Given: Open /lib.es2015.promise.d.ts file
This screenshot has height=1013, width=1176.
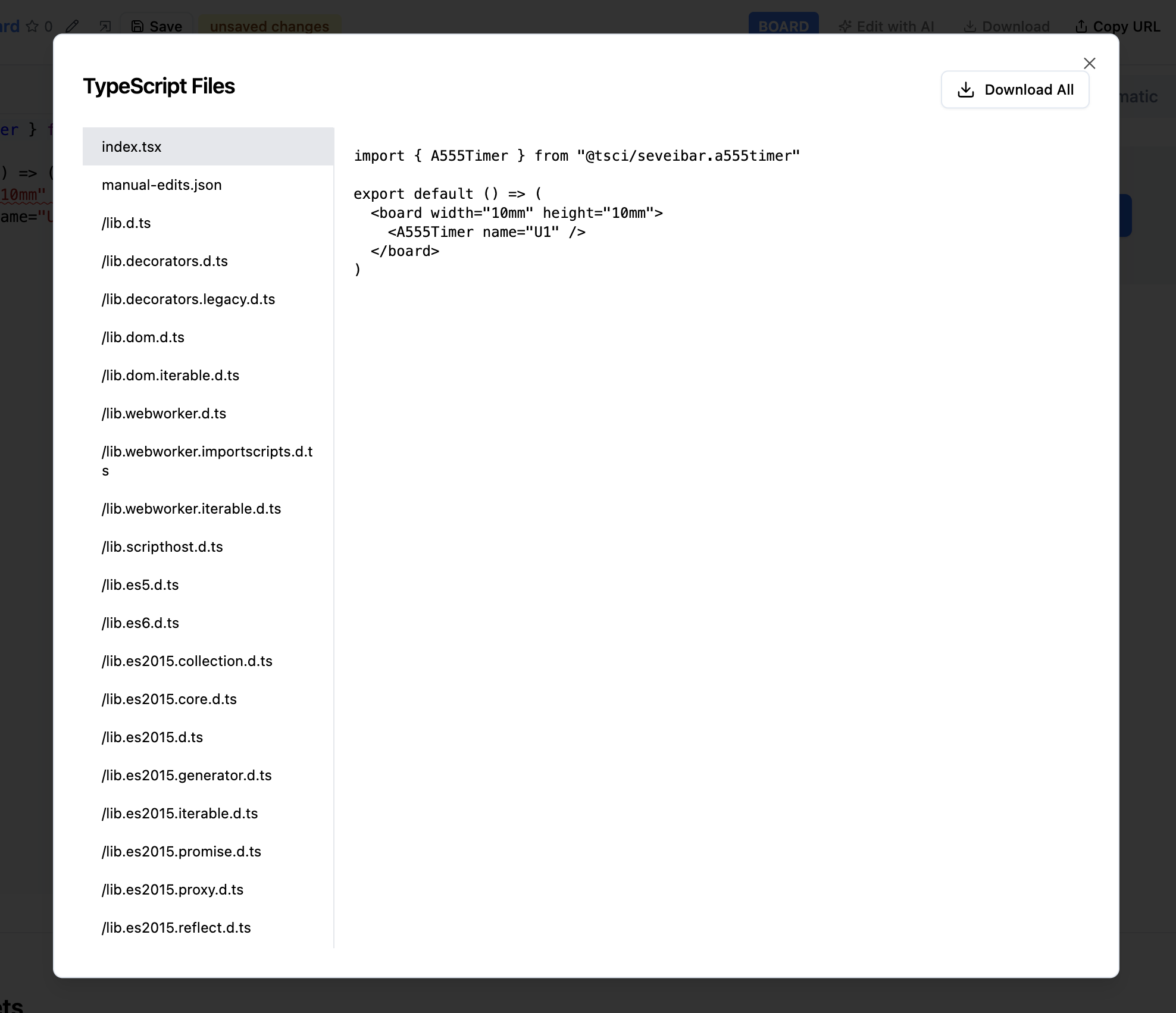Looking at the screenshot, I should [181, 852].
